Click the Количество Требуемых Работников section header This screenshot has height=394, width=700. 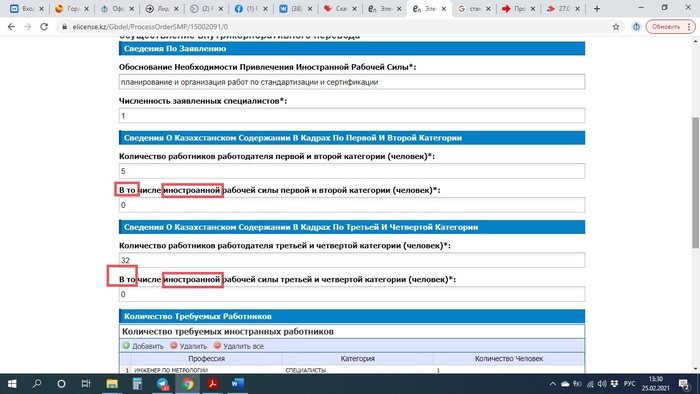tap(352, 316)
